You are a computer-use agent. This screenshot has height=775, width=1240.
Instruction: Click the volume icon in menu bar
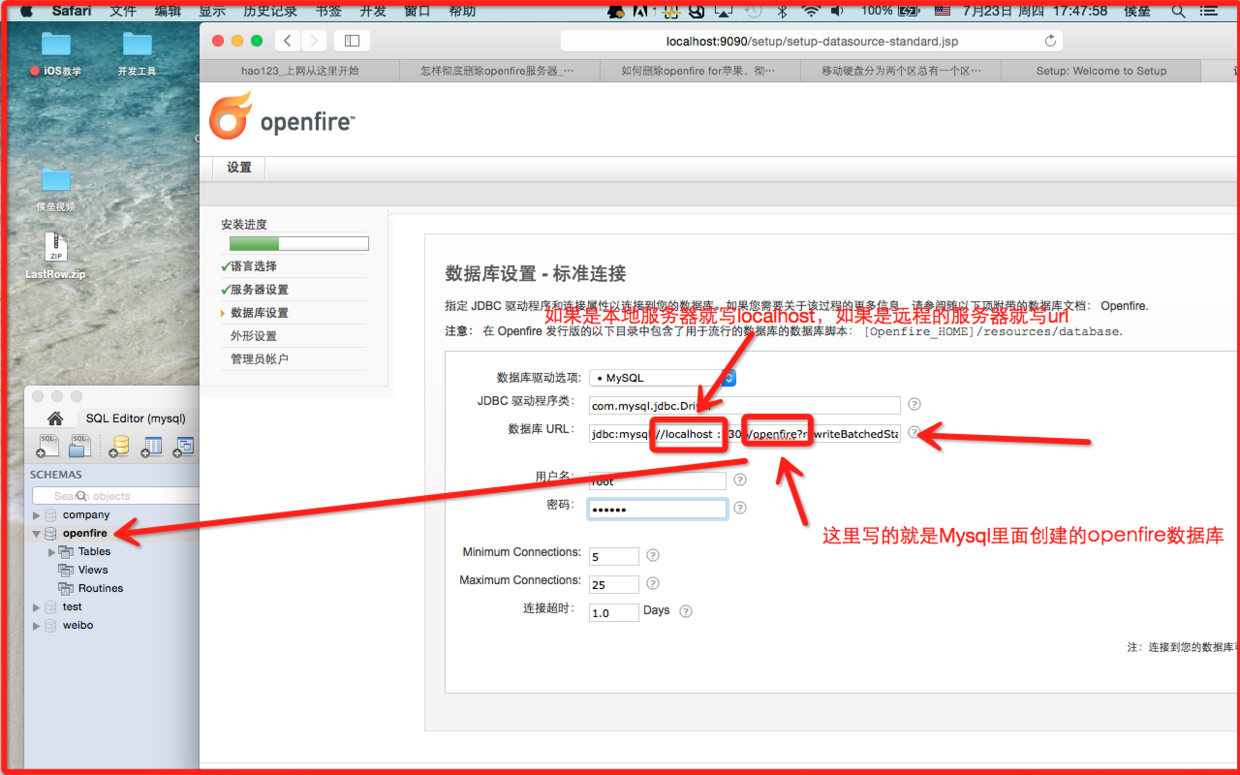[837, 11]
